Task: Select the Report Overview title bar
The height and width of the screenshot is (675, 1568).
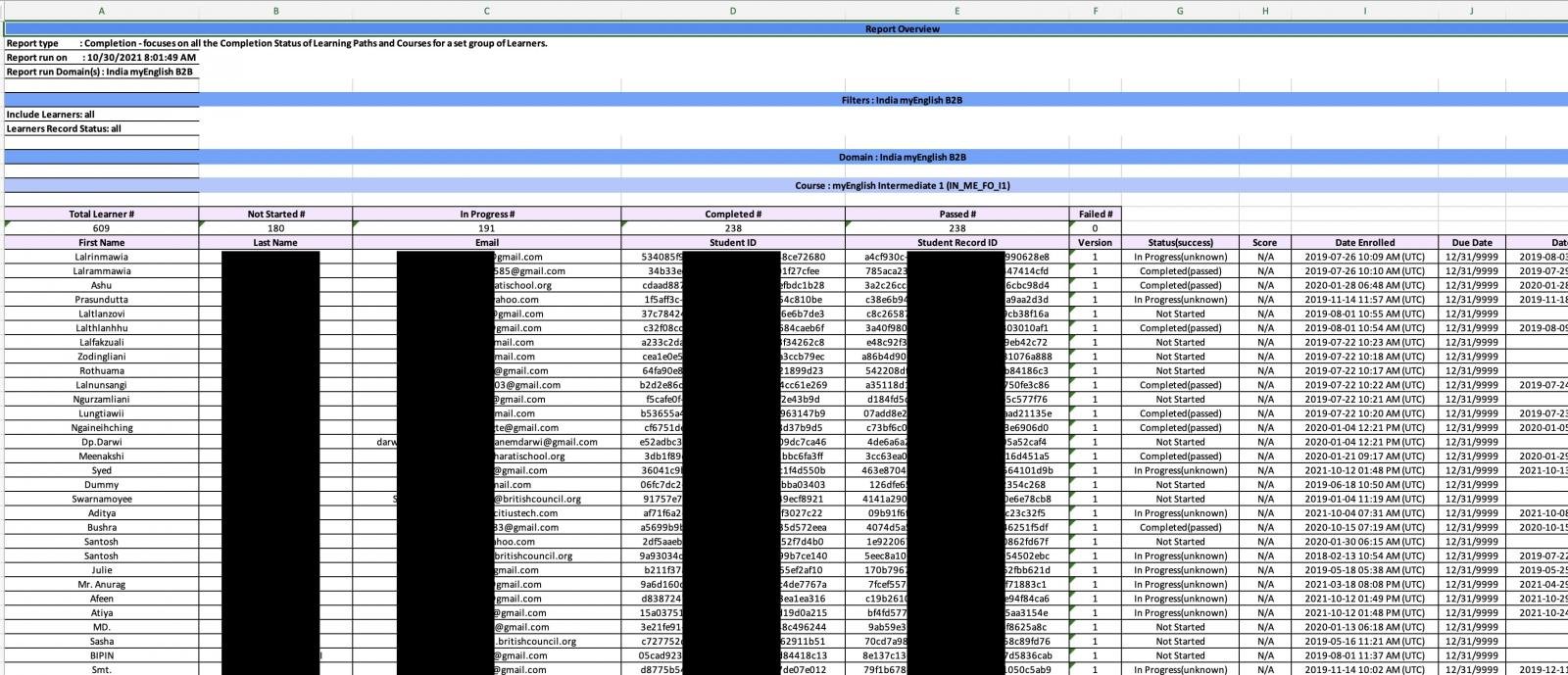Action: click(902, 29)
